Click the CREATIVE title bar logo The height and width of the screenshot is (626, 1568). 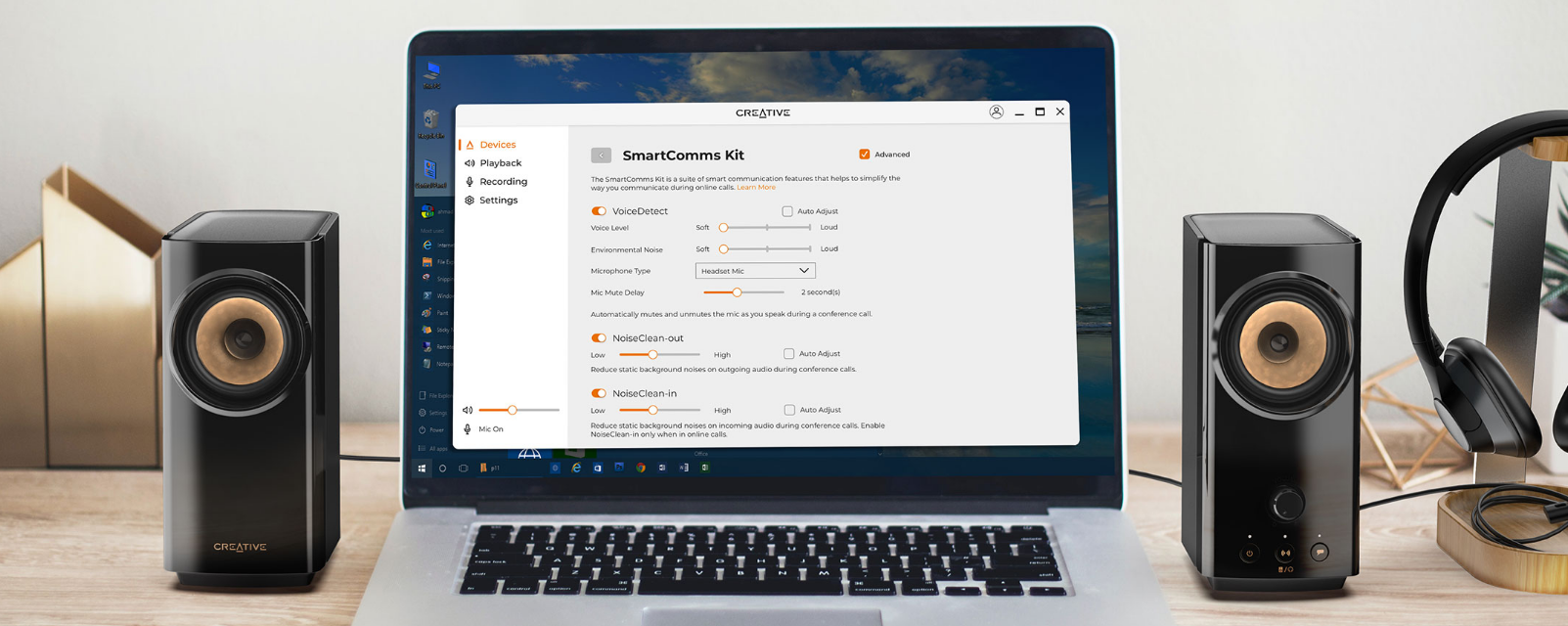pos(763,112)
